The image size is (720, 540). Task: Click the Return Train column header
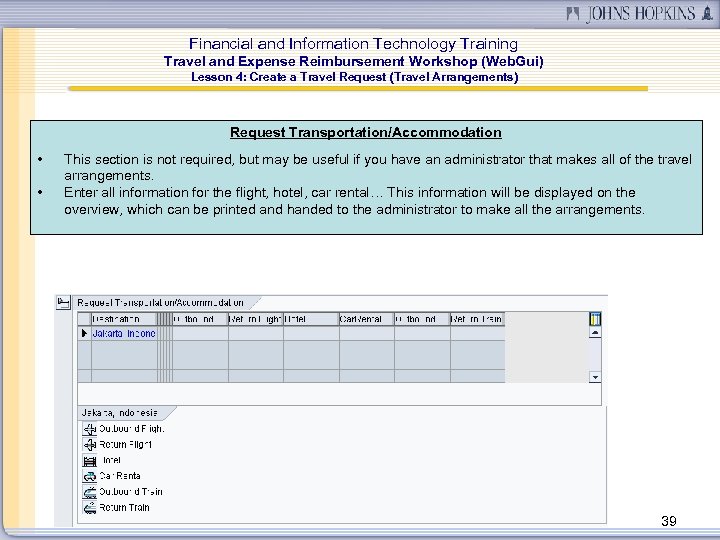[477, 319]
